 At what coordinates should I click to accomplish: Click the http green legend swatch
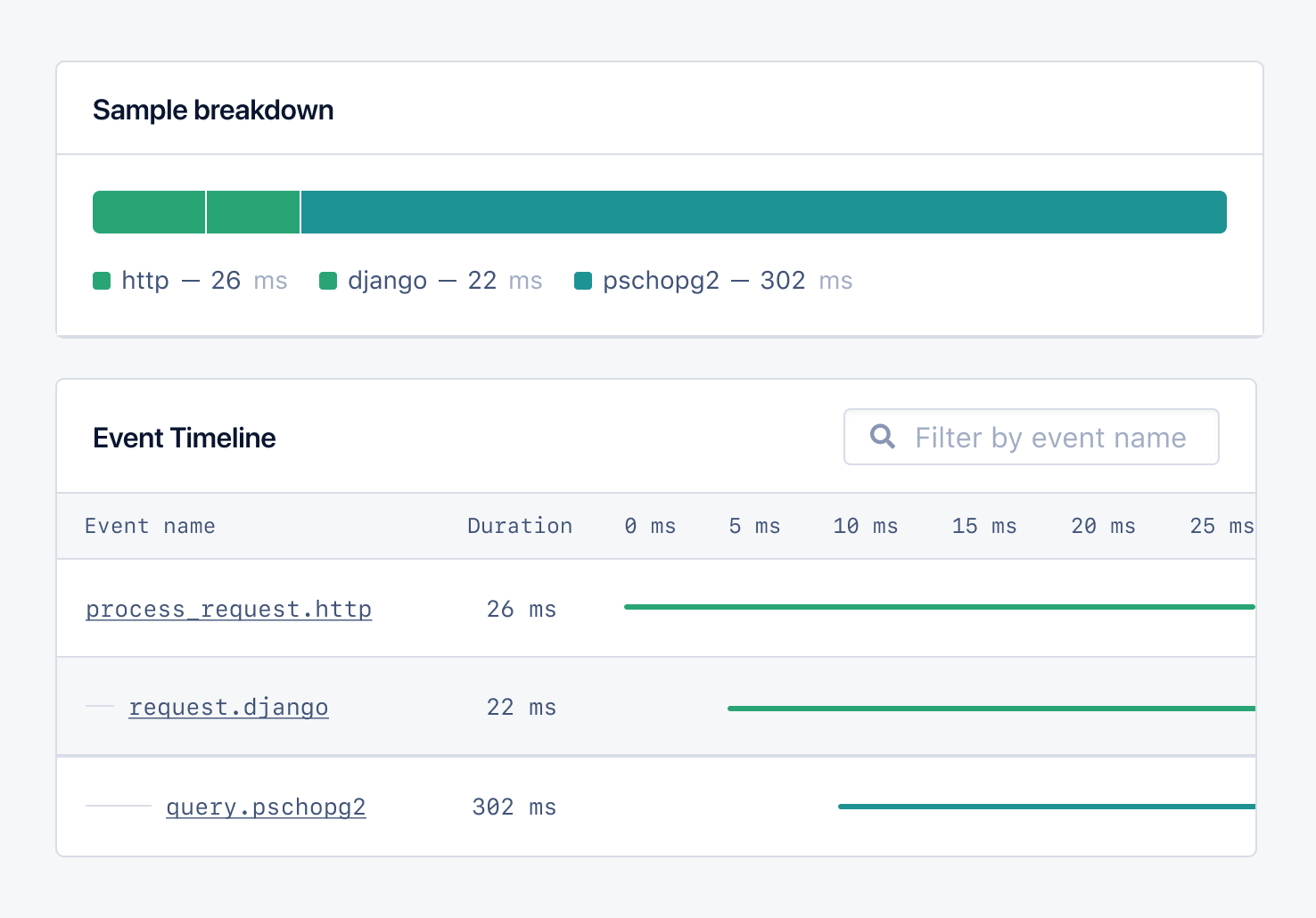tap(102, 281)
